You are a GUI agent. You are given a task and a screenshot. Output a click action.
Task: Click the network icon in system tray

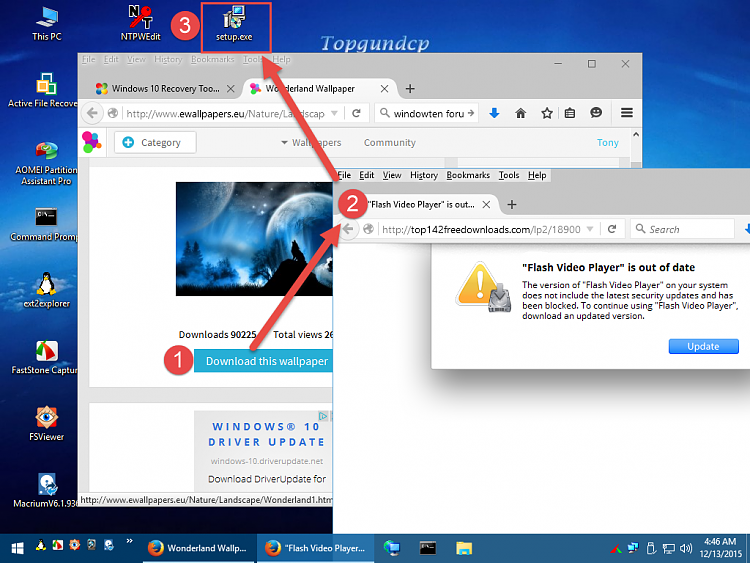(x=668, y=549)
